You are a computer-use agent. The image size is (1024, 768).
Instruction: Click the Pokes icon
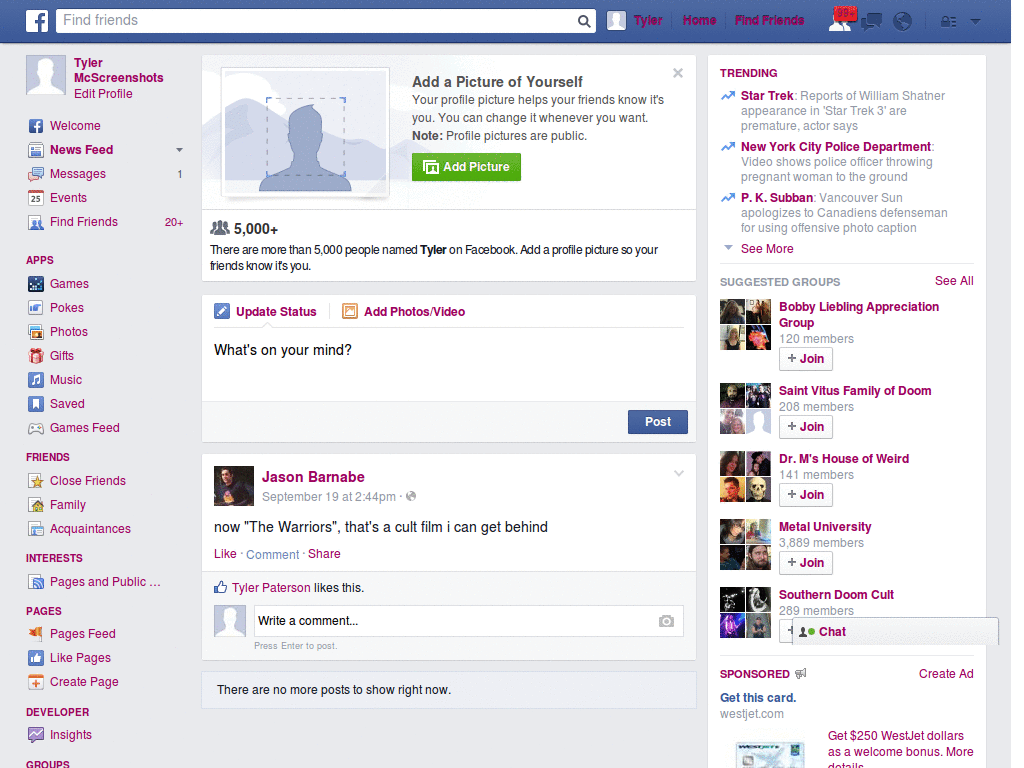pyautogui.click(x=36, y=308)
